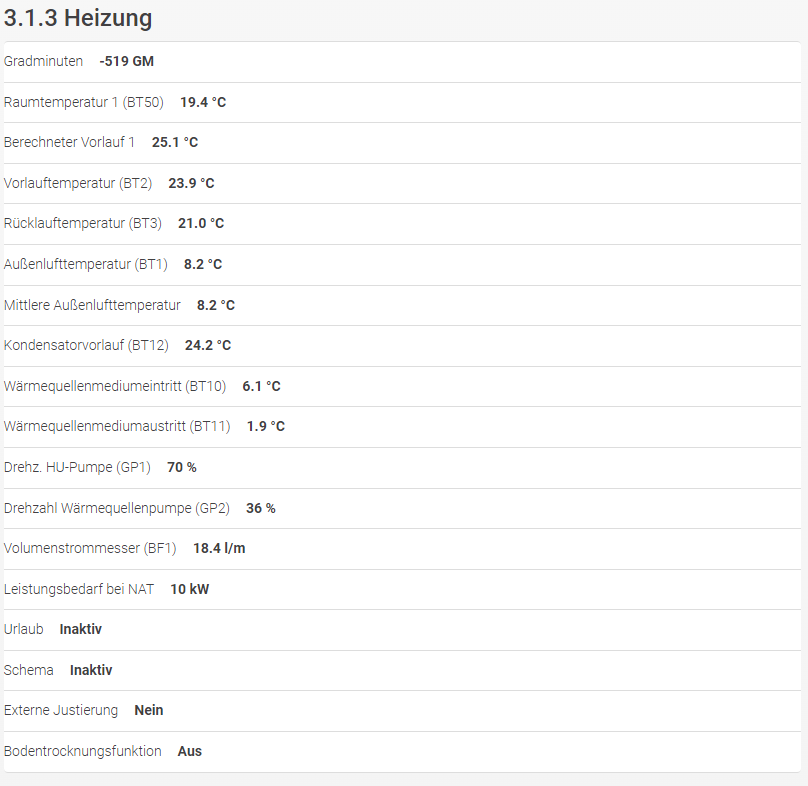808x786 pixels.
Task: Click the '23.9 °C' value
Action: click(x=191, y=183)
